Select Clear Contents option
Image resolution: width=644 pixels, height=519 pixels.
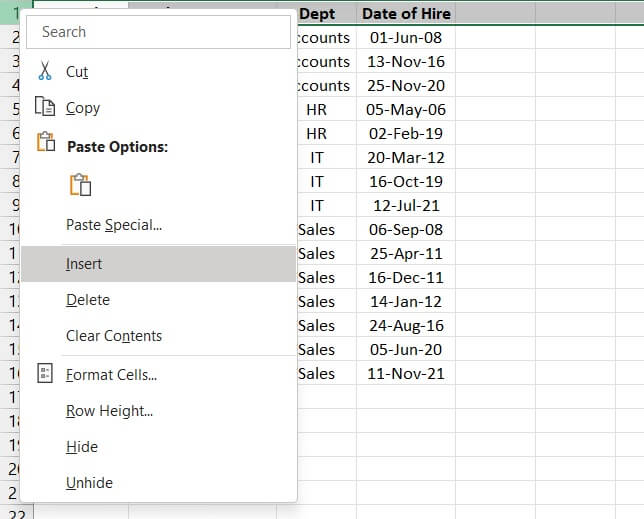pos(114,336)
